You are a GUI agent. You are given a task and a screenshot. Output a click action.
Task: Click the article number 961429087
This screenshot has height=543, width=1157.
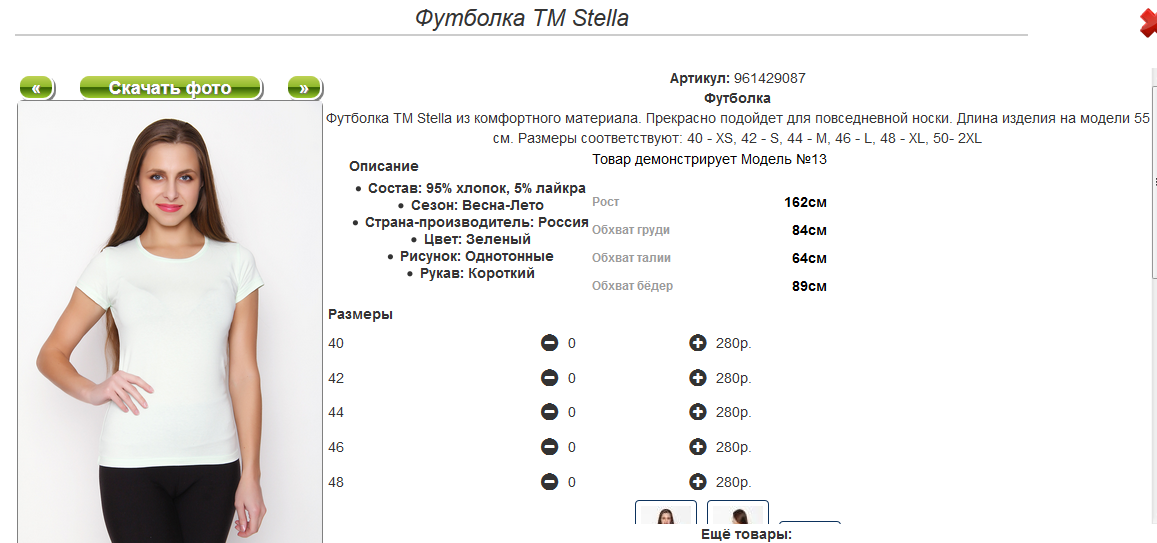pyautogui.click(x=770, y=78)
